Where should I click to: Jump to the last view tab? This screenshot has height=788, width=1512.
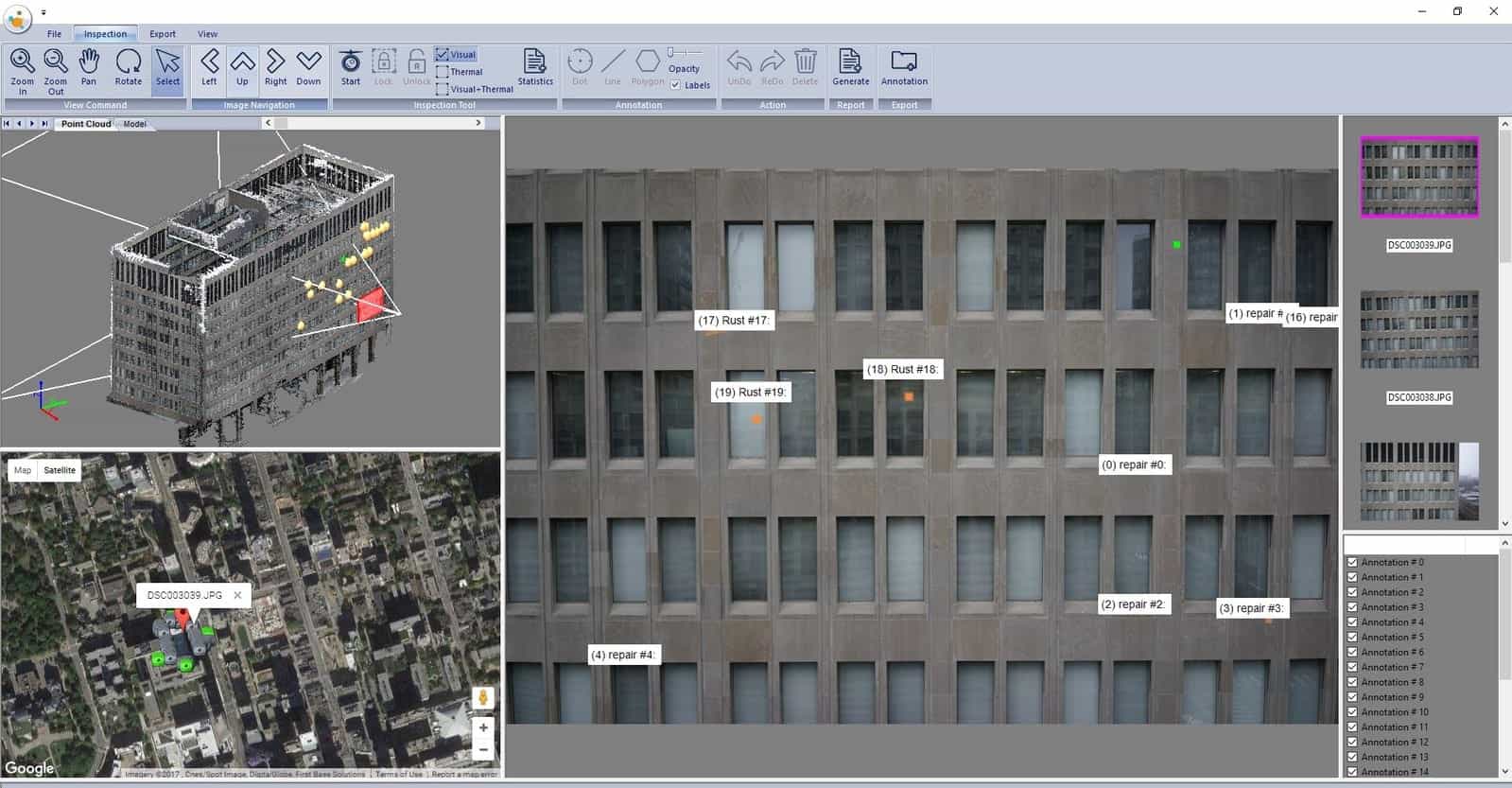click(x=44, y=124)
